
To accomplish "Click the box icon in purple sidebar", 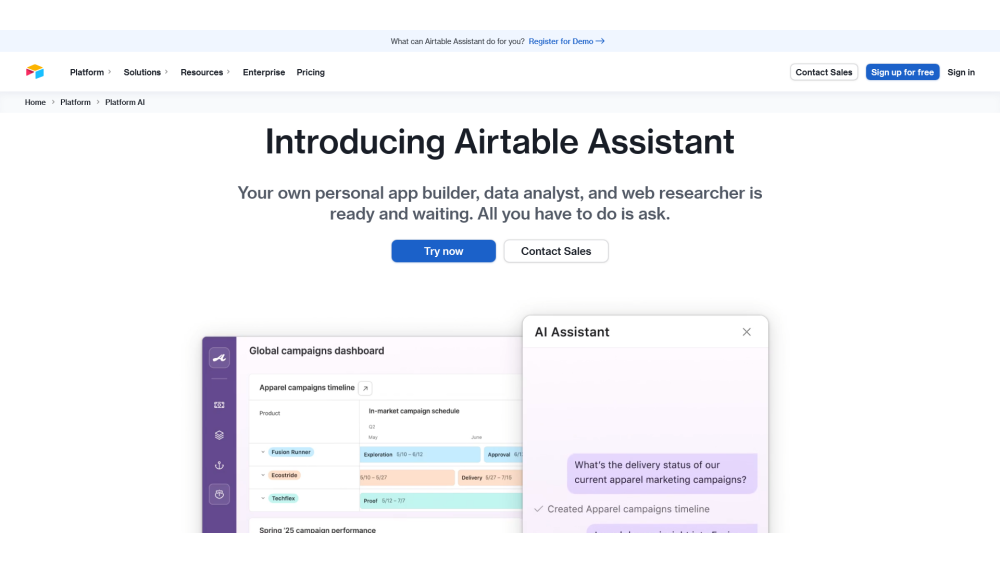I will (x=219, y=495).
